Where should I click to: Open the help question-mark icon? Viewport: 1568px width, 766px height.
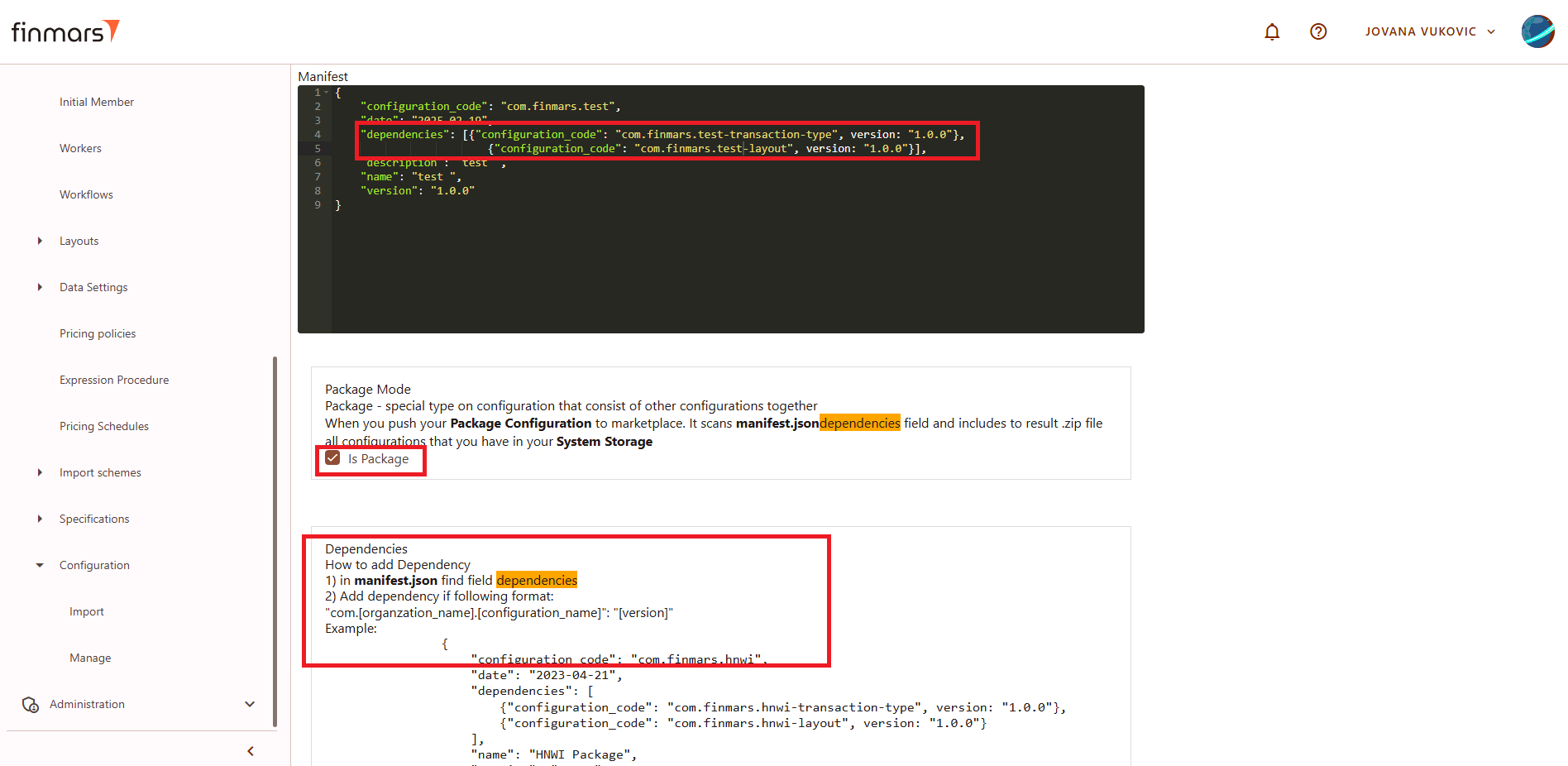pyautogui.click(x=1318, y=31)
